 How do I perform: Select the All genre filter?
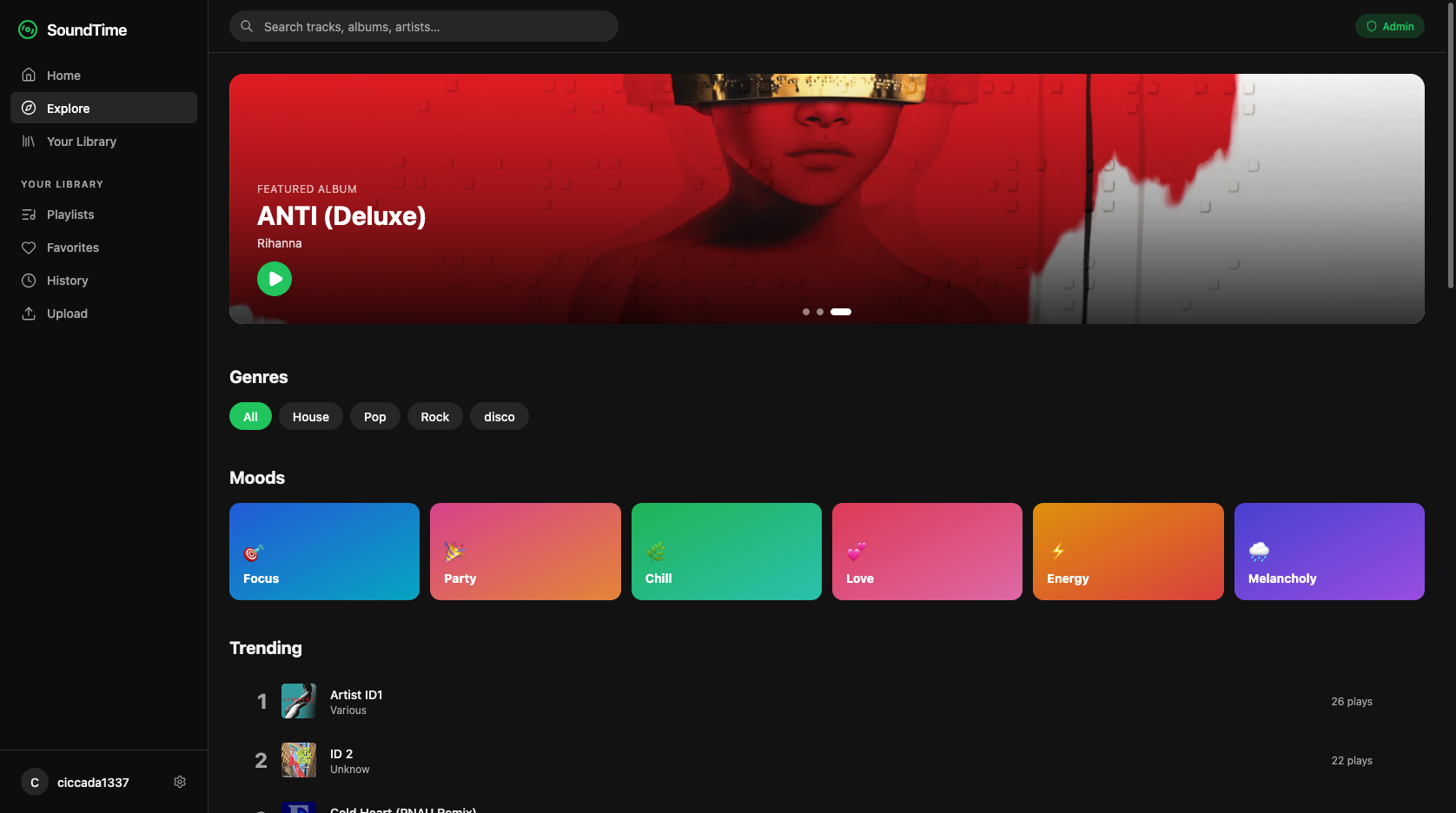click(x=250, y=416)
